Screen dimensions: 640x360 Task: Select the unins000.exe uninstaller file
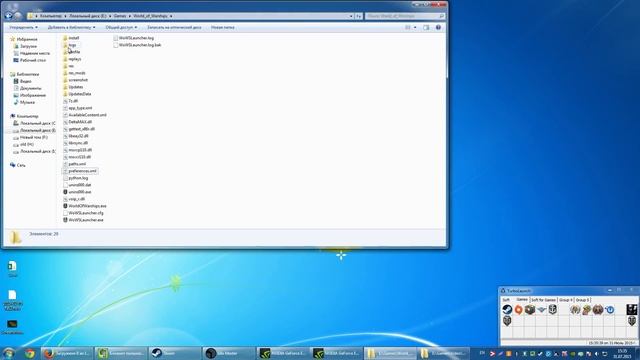[x=77, y=192]
